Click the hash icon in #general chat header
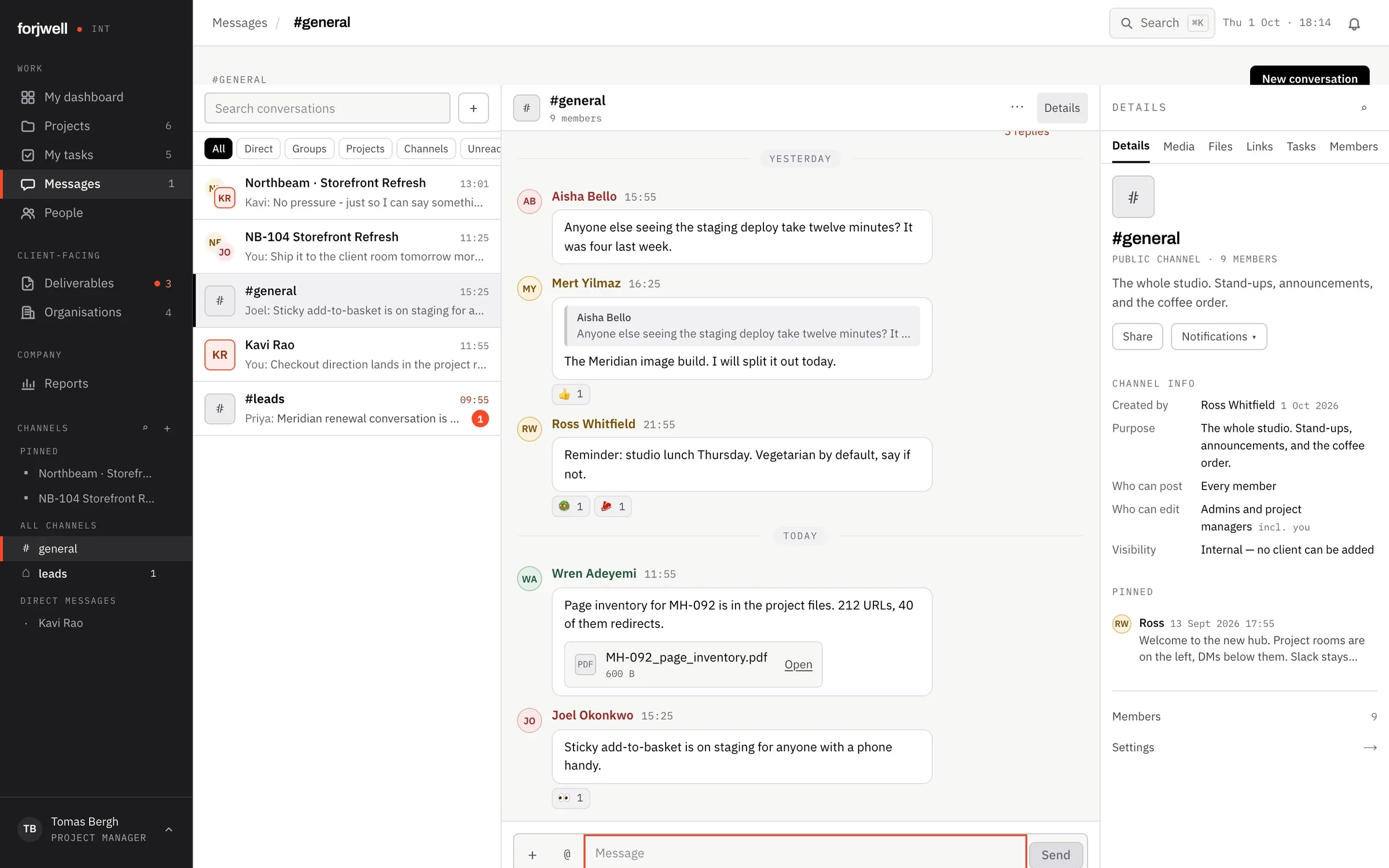This screenshot has width=1389, height=868. [527, 108]
